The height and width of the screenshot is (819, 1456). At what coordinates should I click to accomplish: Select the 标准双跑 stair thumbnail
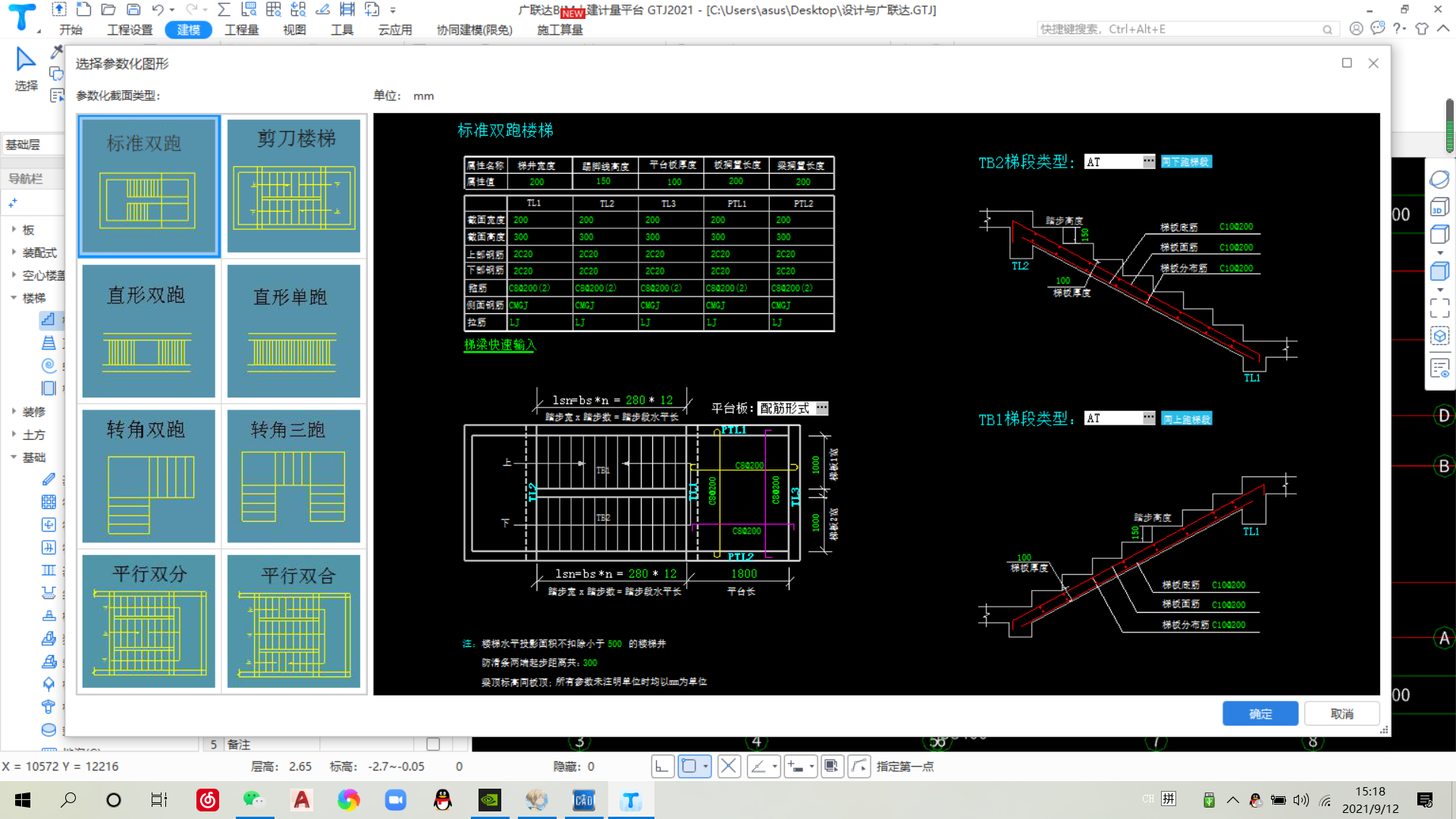tap(149, 186)
